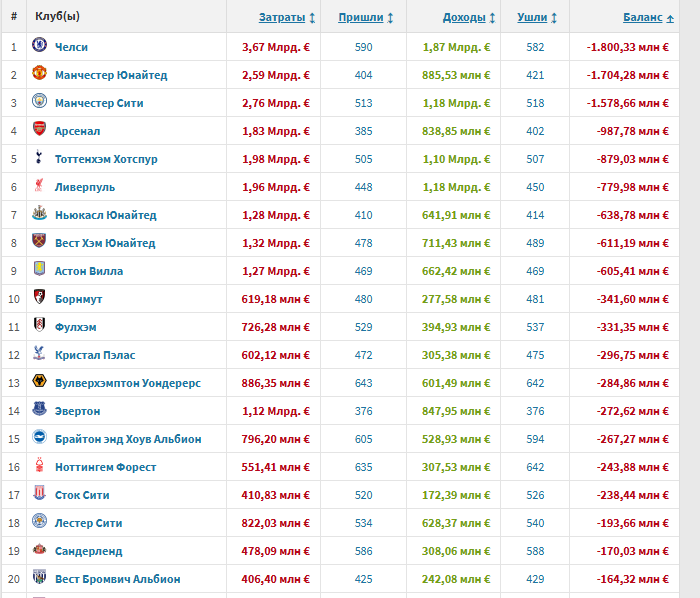The image size is (700, 598).
Task: Click the Arsenal club crest icon
Action: pos(39,130)
